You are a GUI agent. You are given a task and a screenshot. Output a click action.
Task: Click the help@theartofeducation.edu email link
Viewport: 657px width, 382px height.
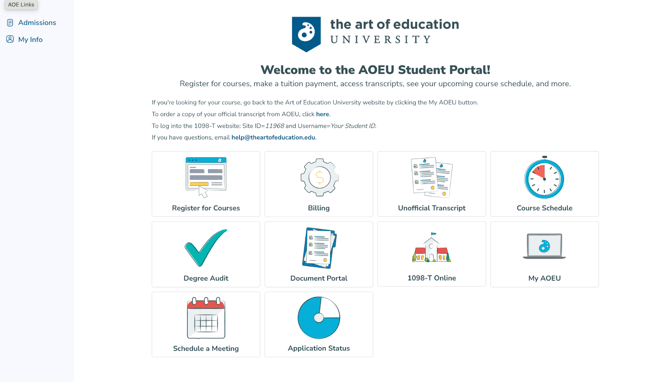pyautogui.click(x=273, y=137)
